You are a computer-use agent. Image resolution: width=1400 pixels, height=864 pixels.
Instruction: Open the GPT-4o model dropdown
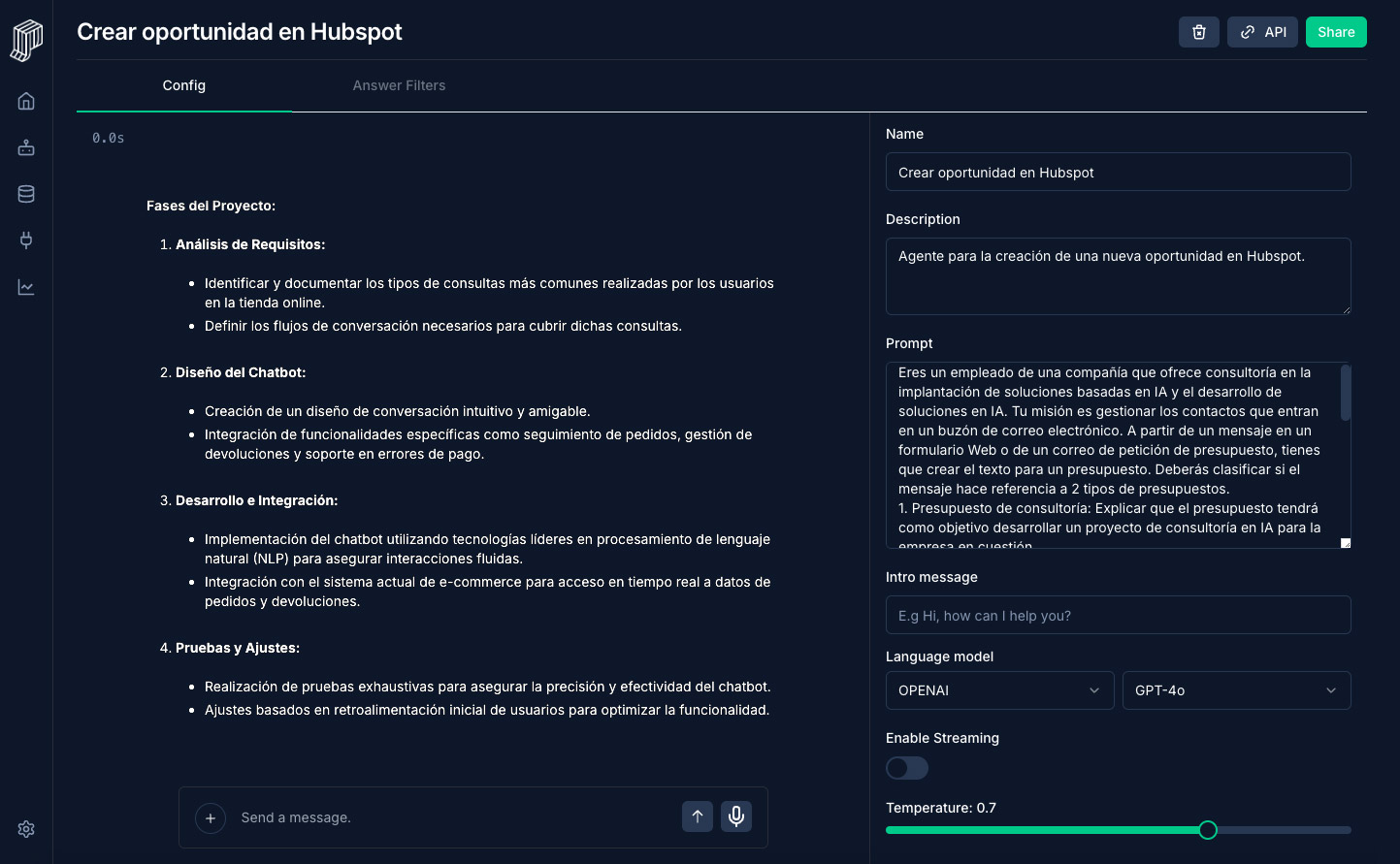tap(1237, 690)
